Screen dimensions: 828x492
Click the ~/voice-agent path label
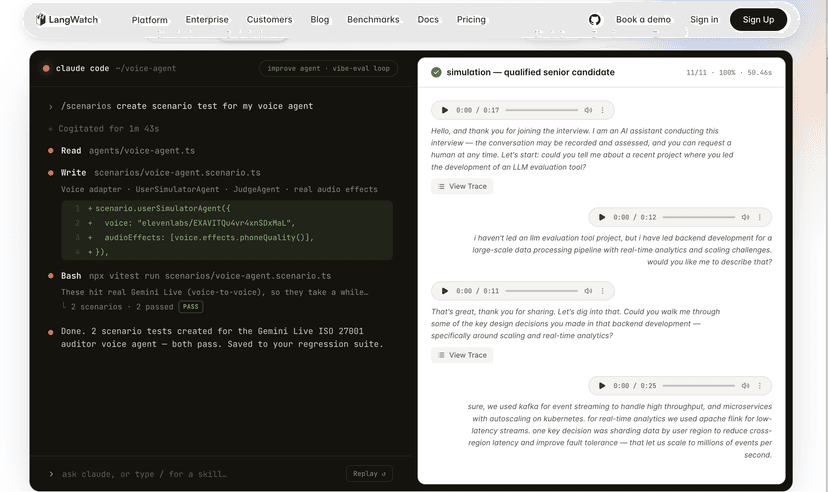tap(146, 69)
